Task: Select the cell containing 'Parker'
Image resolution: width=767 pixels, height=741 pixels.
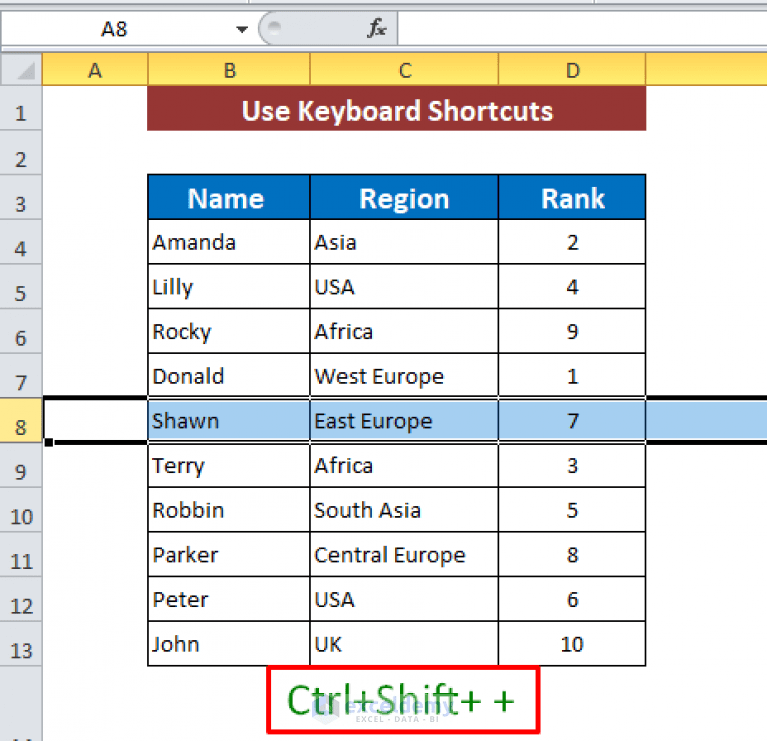Action: coord(228,554)
